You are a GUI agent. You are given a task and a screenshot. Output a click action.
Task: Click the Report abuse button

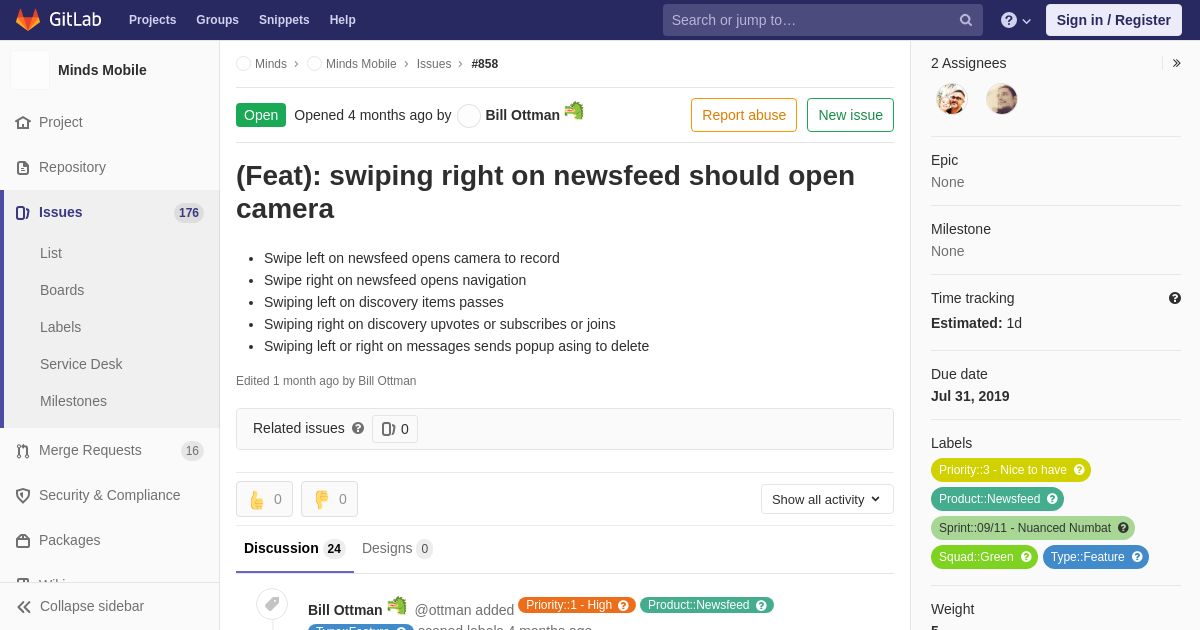744,115
